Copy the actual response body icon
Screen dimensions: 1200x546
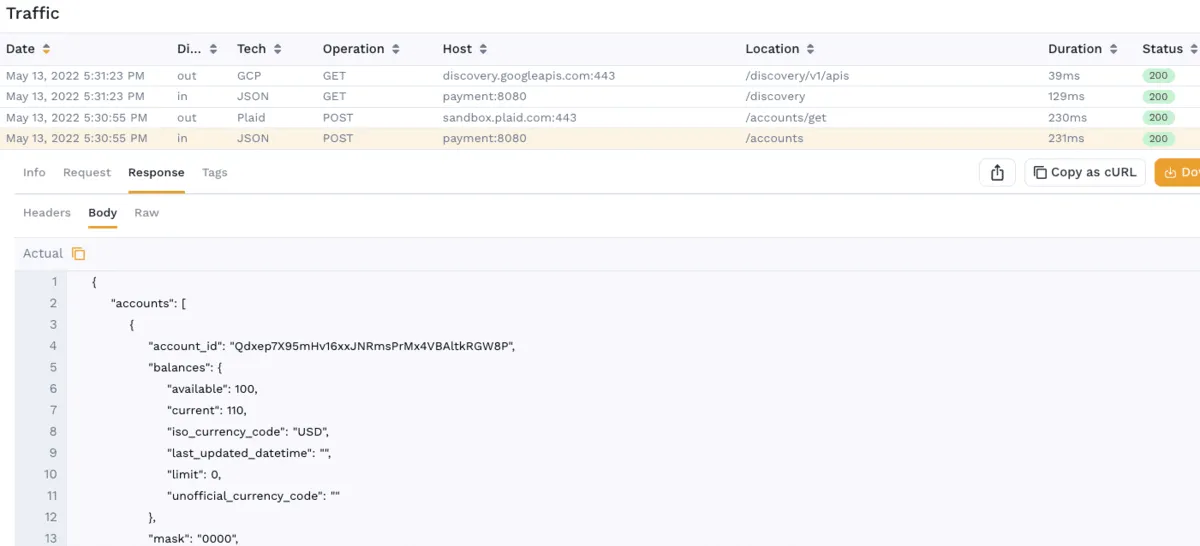(x=79, y=254)
